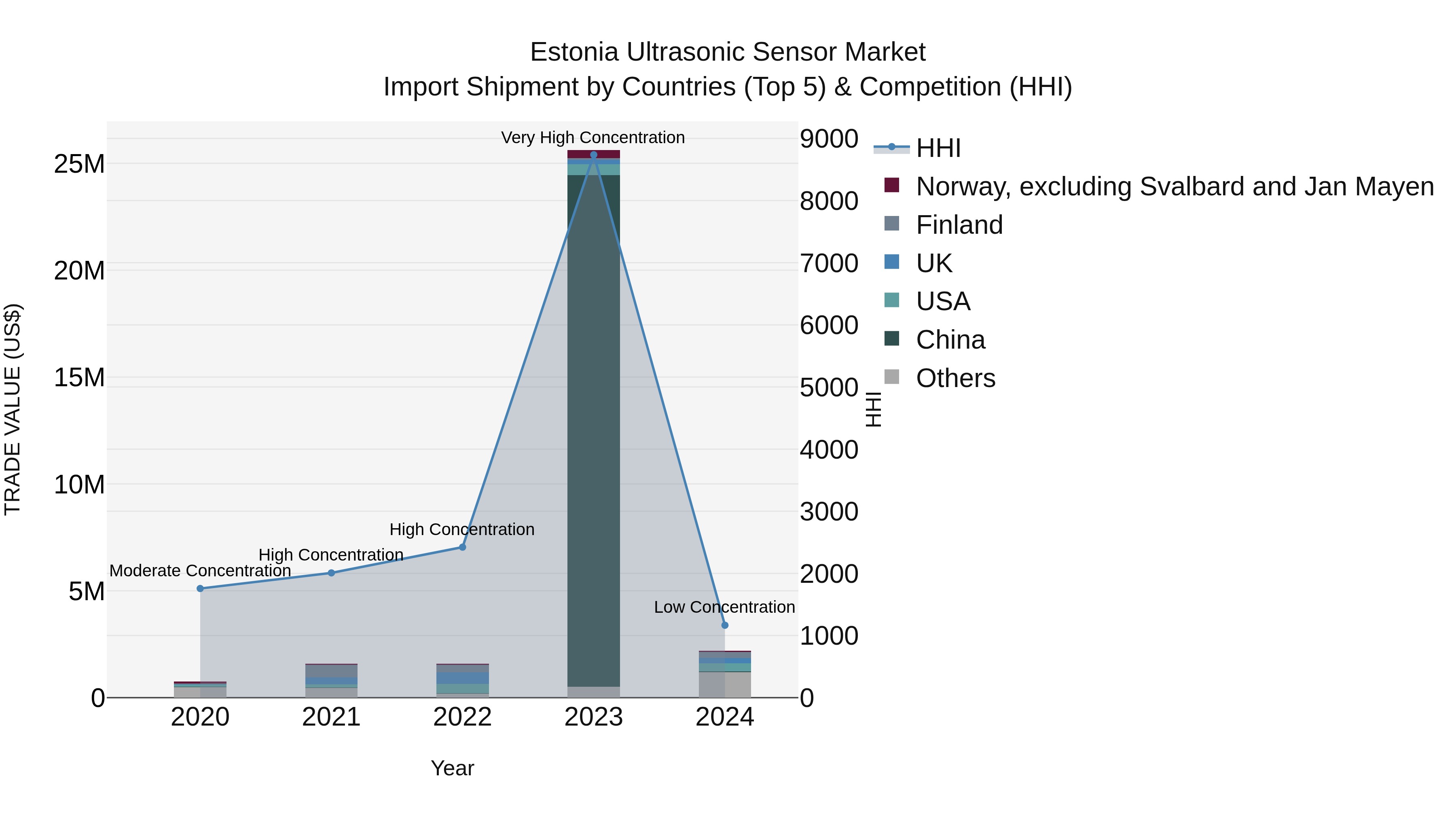This screenshot has height=819, width=1456.
Task: Click the chart title 'Estonia Ultrasonic Sensor Market'
Action: click(x=728, y=52)
